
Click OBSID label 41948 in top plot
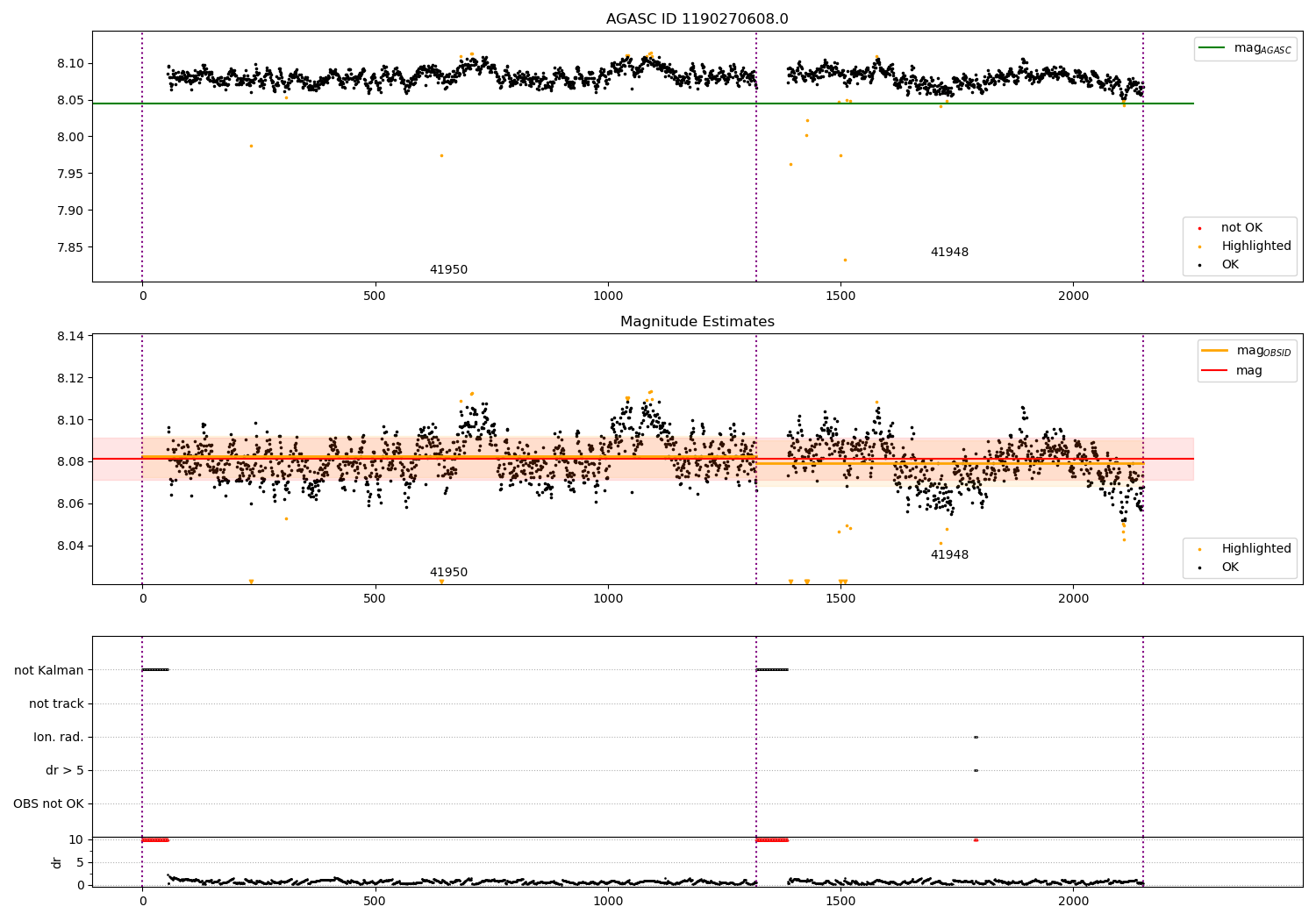point(949,253)
